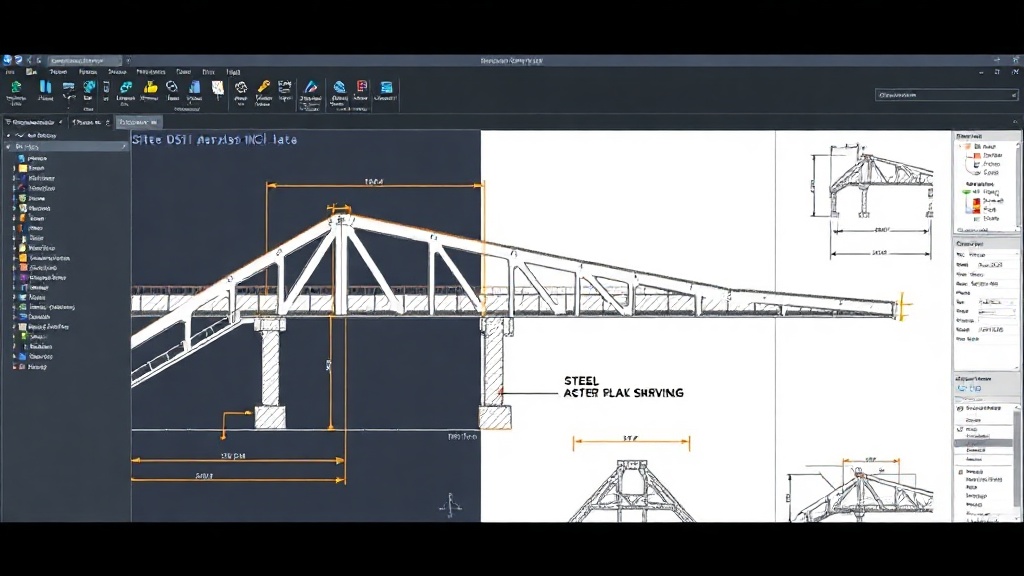Click the blue and red triangle ribbon icon
The image size is (1024, 576).
[311, 86]
